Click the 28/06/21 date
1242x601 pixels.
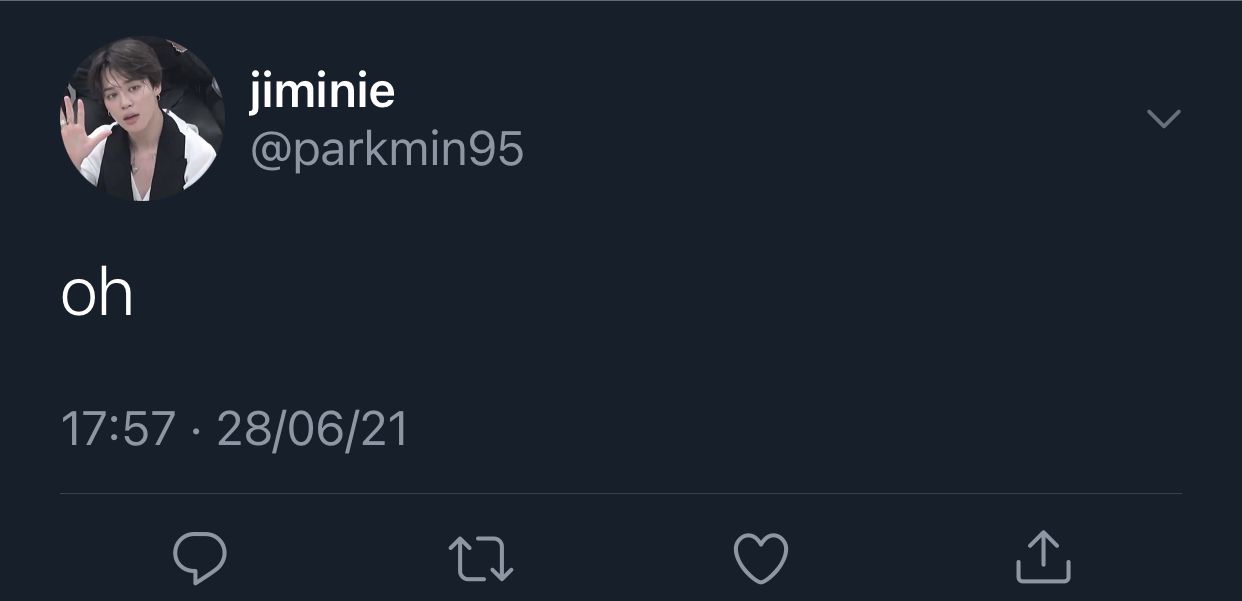click(312, 430)
